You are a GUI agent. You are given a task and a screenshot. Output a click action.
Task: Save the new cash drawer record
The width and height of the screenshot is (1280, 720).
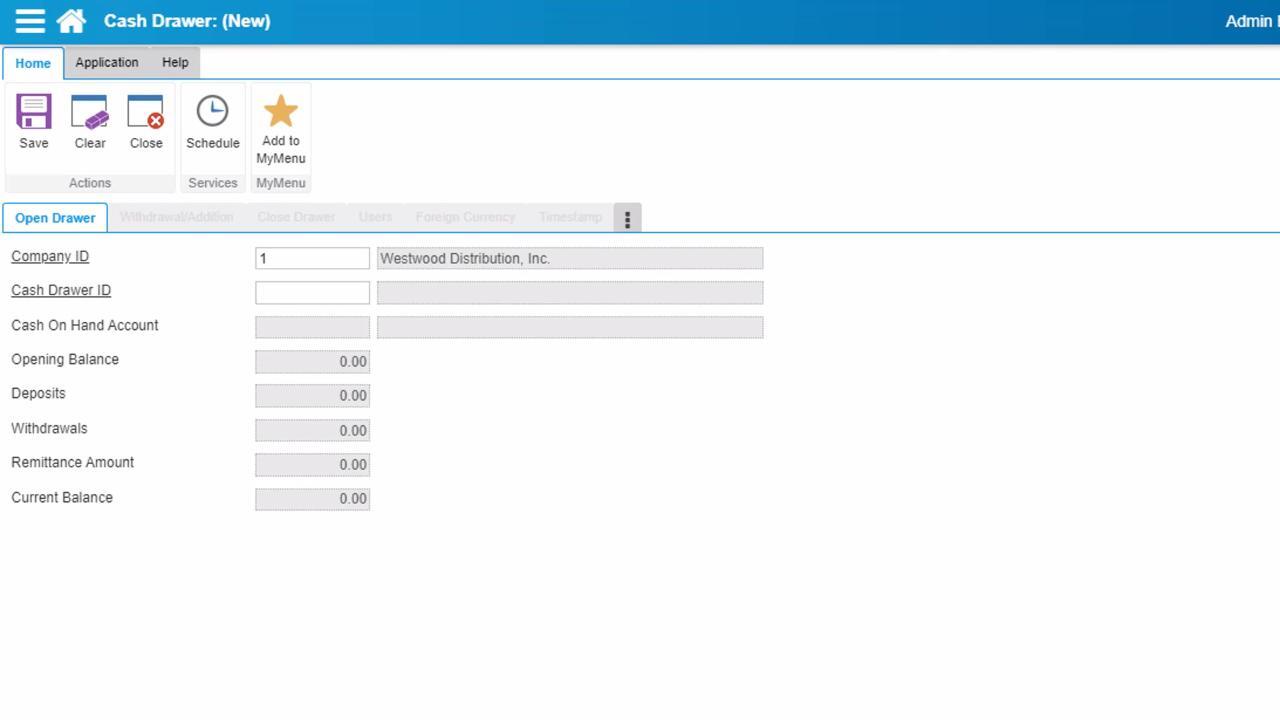[x=34, y=122]
